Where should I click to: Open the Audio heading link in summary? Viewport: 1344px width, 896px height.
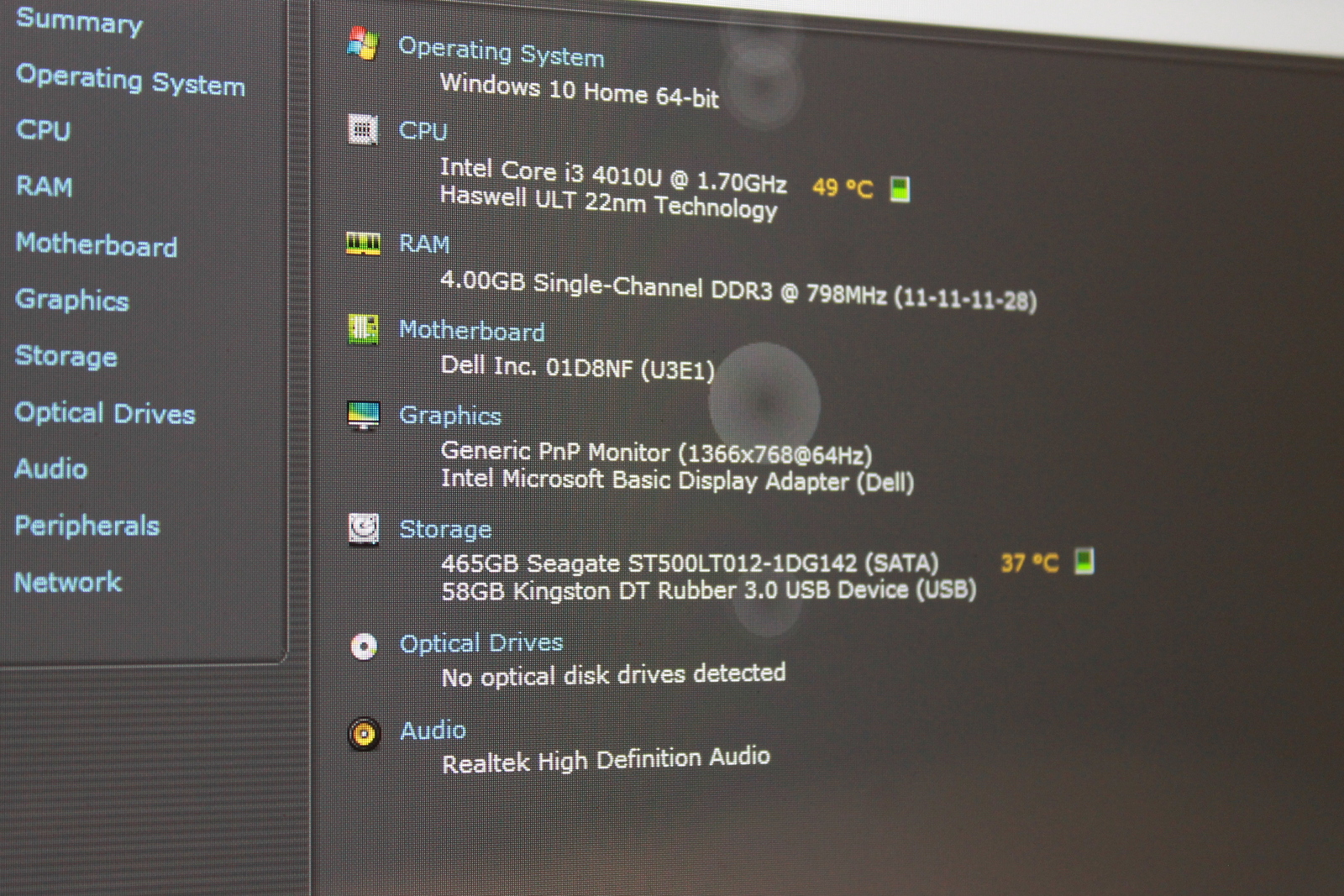433,731
